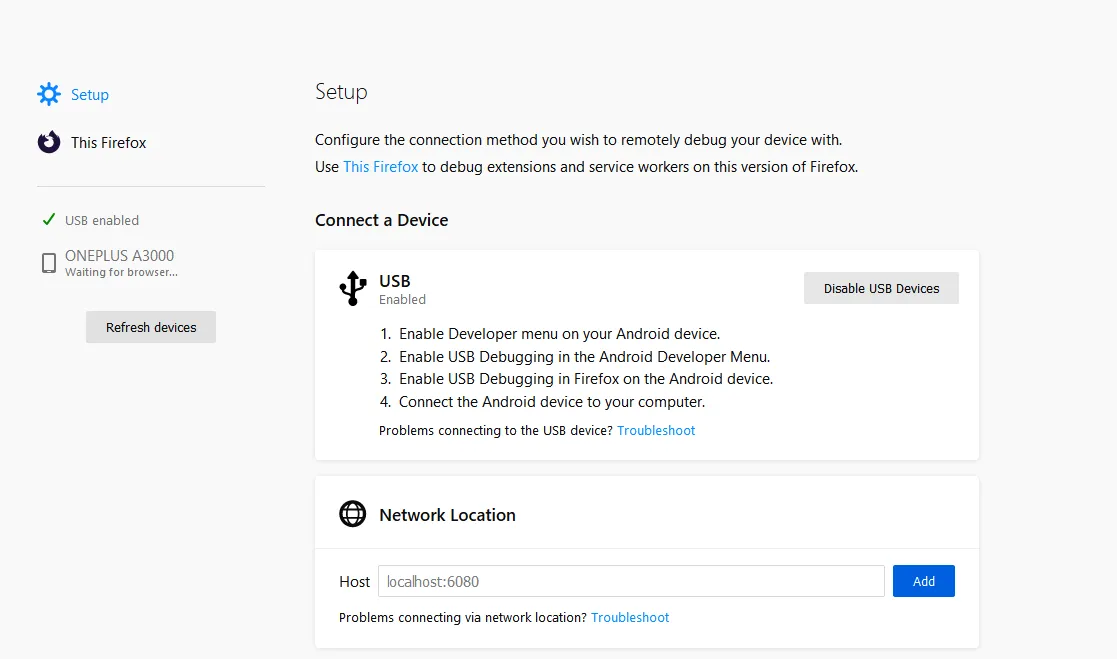Open the Setup page from the sidebar label

[90, 95]
